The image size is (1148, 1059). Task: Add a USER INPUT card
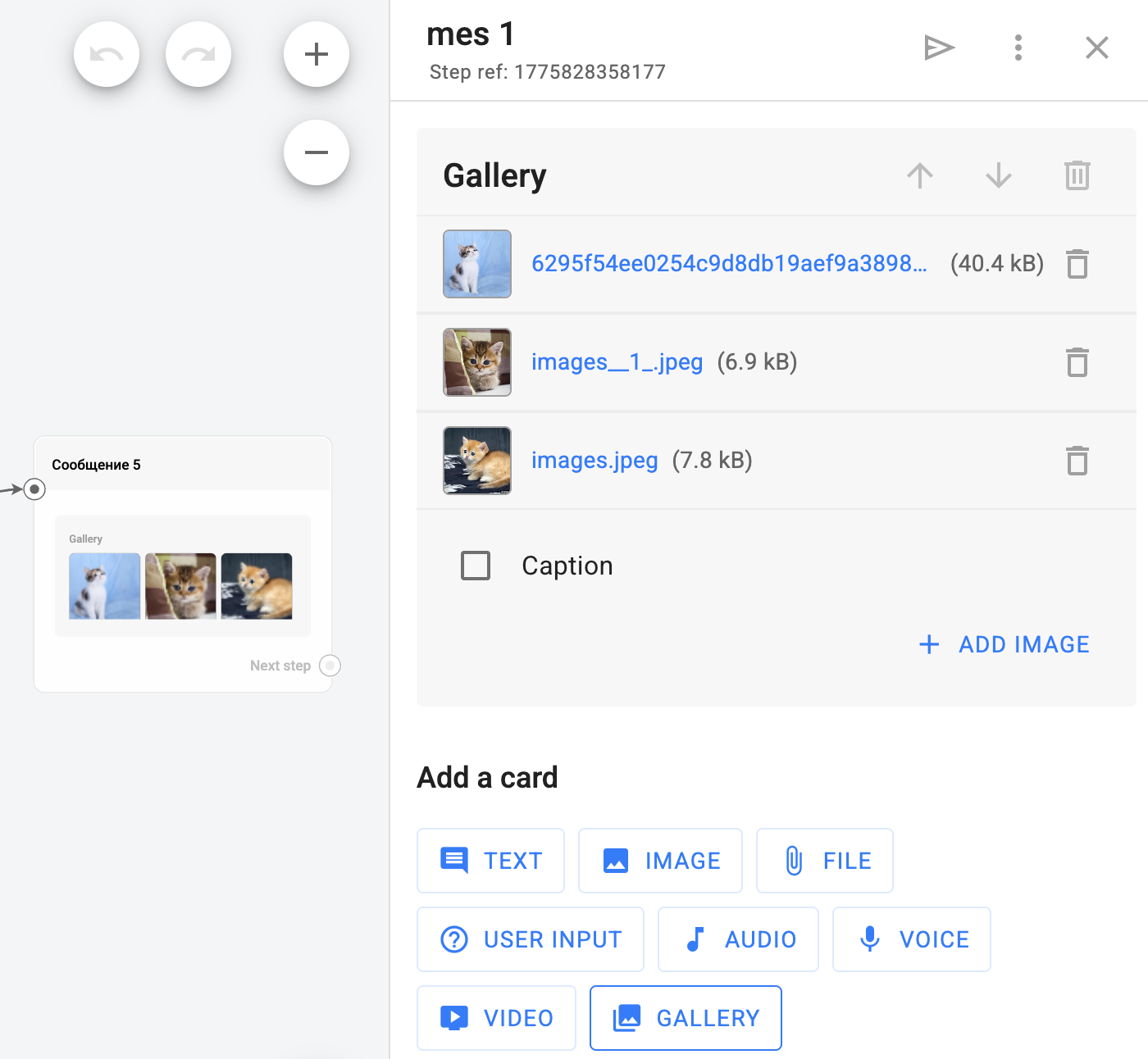click(531, 939)
